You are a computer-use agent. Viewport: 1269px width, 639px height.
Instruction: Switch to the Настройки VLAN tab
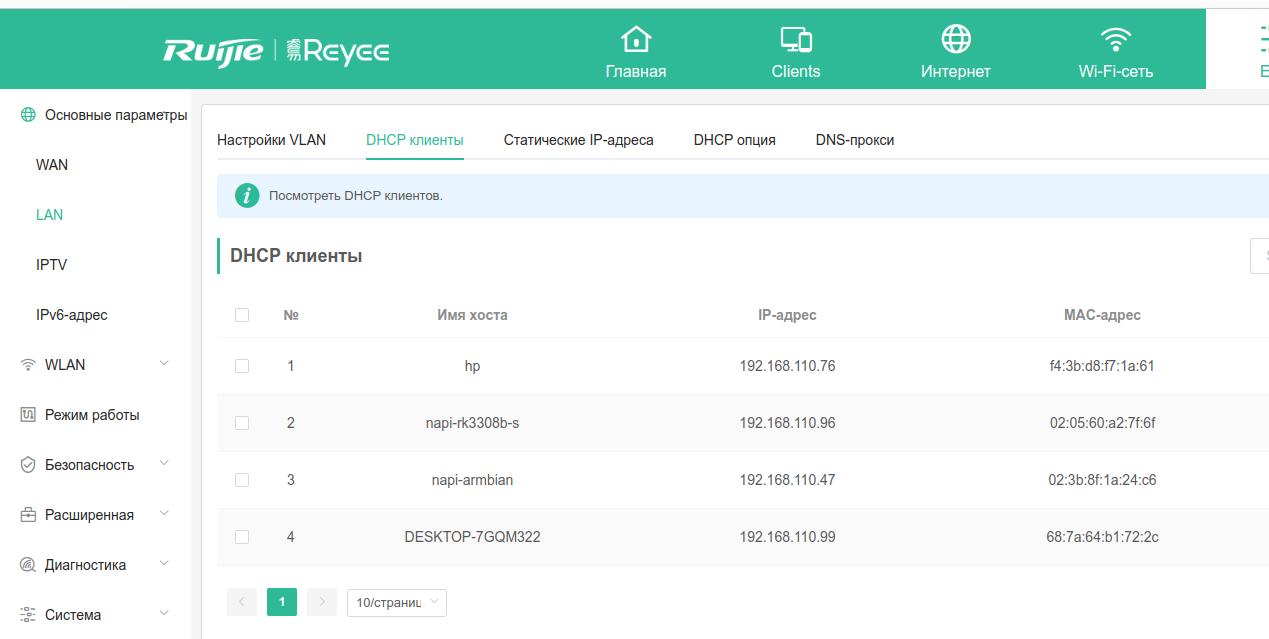click(271, 140)
